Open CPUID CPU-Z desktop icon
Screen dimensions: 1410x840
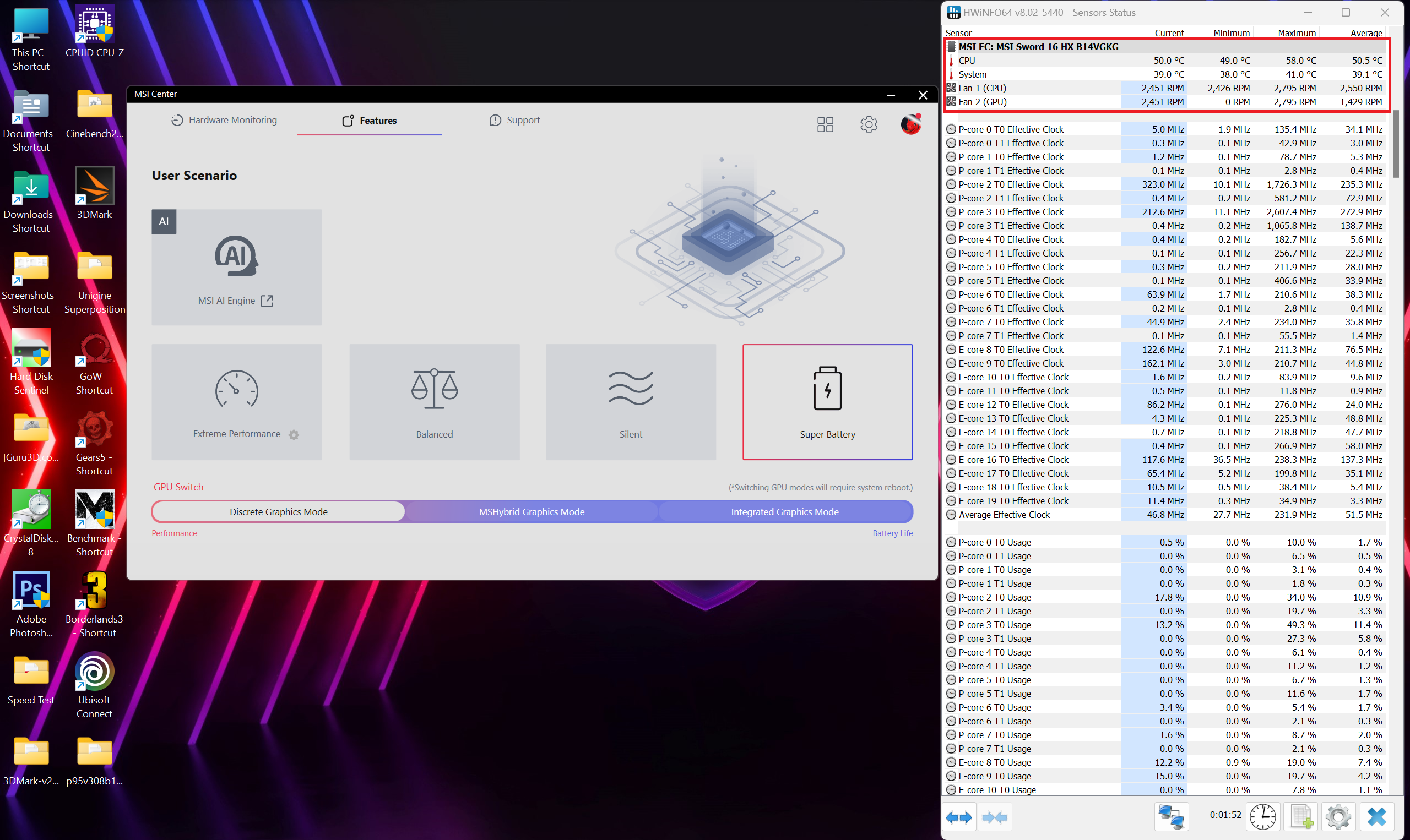[x=94, y=31]
